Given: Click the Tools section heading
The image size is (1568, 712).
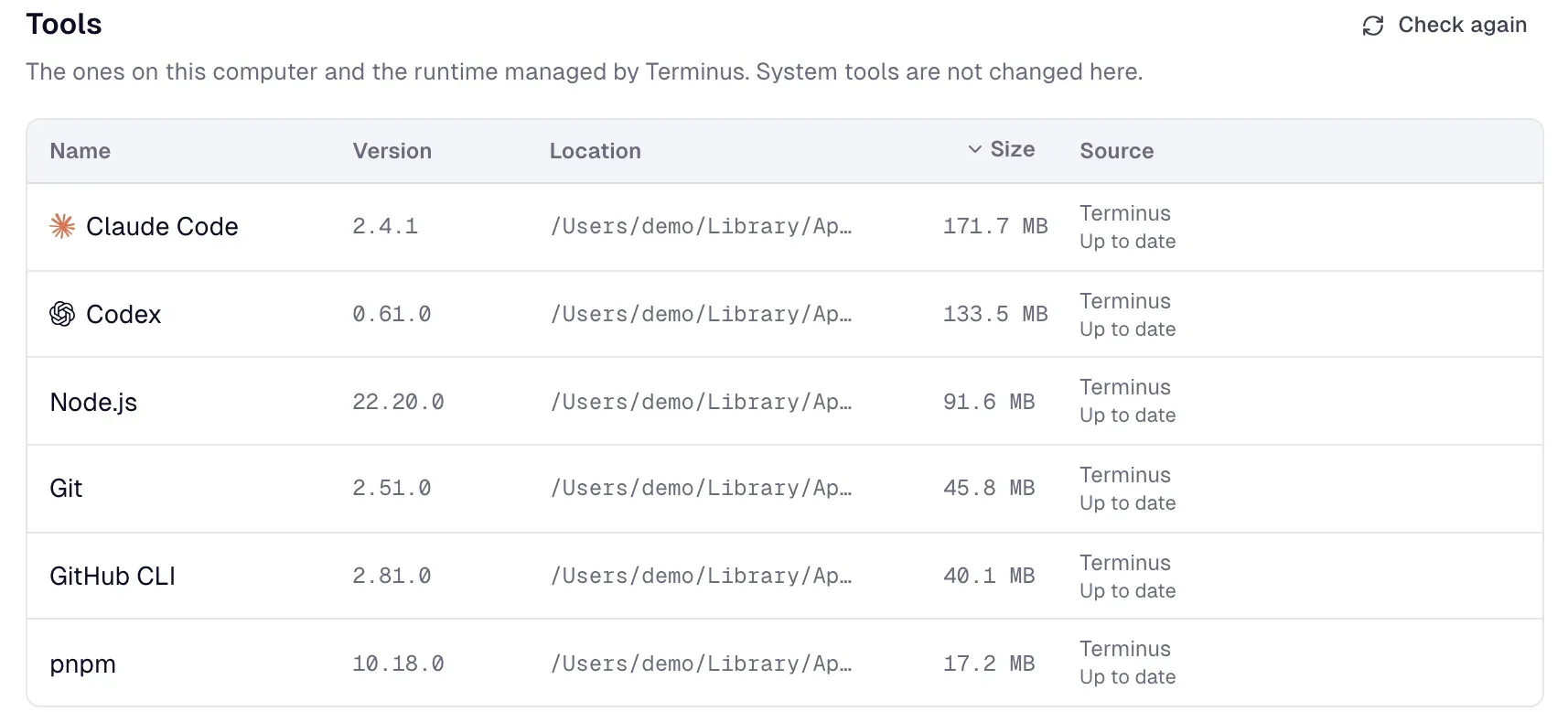Looking at the screenshot, I should pyautogui.click(x=64, y=25).
